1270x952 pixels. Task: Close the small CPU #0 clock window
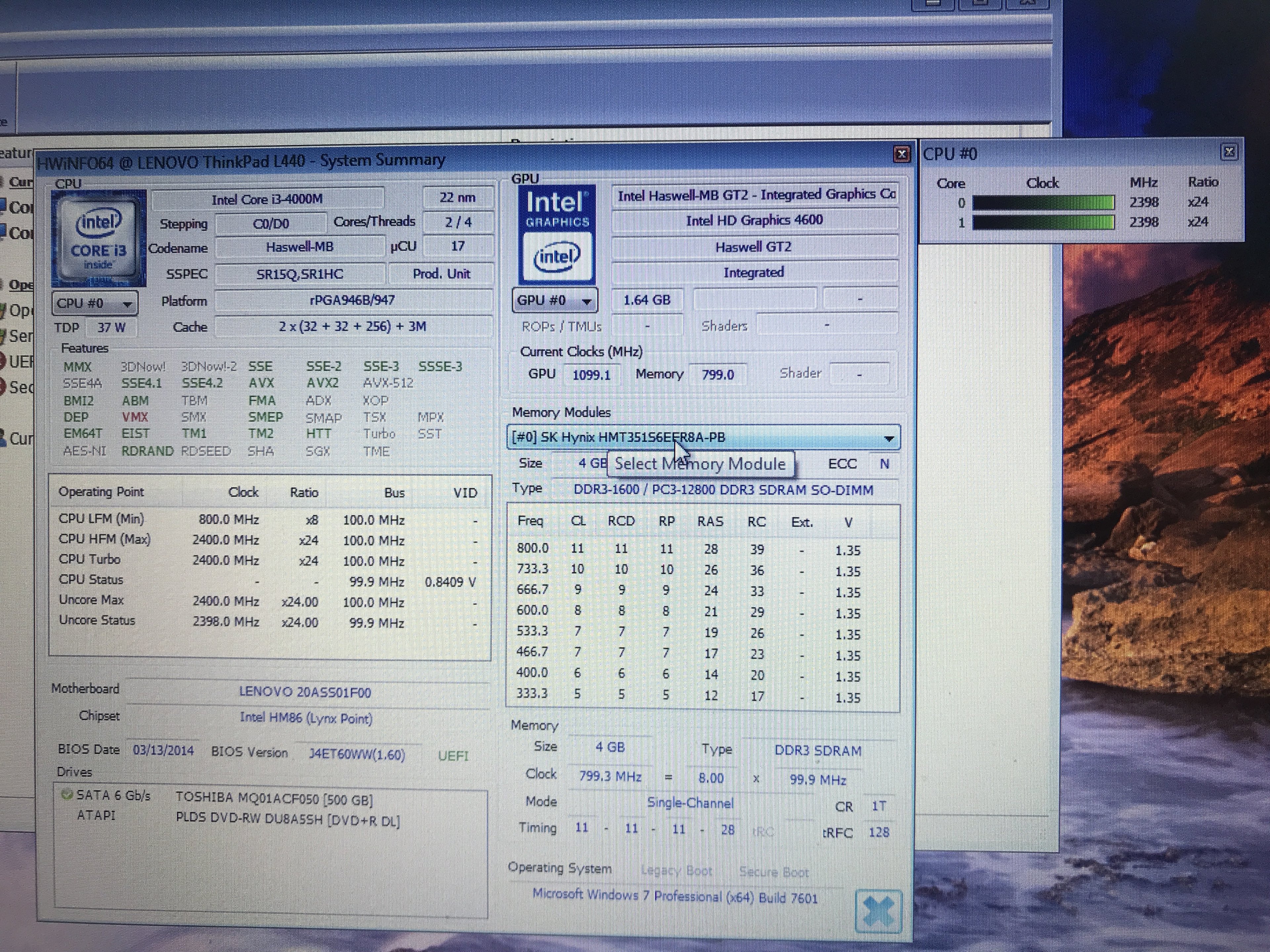click(x=1229, y=152)
